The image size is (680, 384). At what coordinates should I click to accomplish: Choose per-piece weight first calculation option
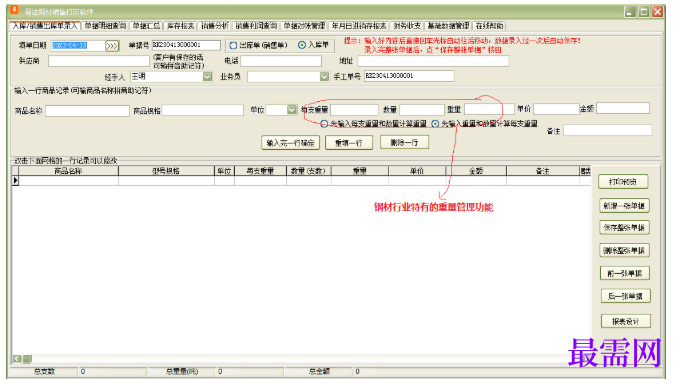(324, 124)
